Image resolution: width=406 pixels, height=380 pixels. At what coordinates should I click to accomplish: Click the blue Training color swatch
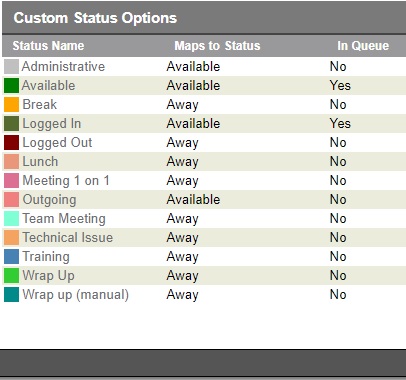point(11,256)
